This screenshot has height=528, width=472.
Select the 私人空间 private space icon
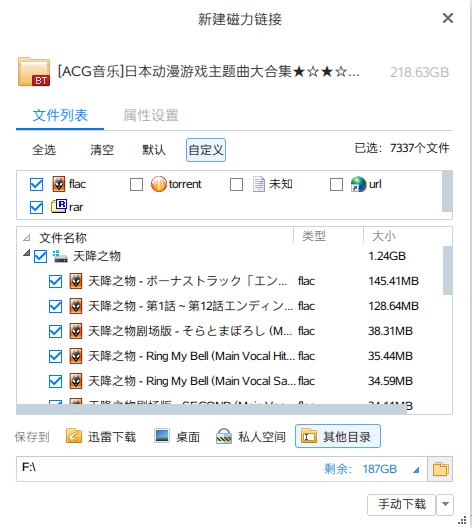(x=224, y=436)
